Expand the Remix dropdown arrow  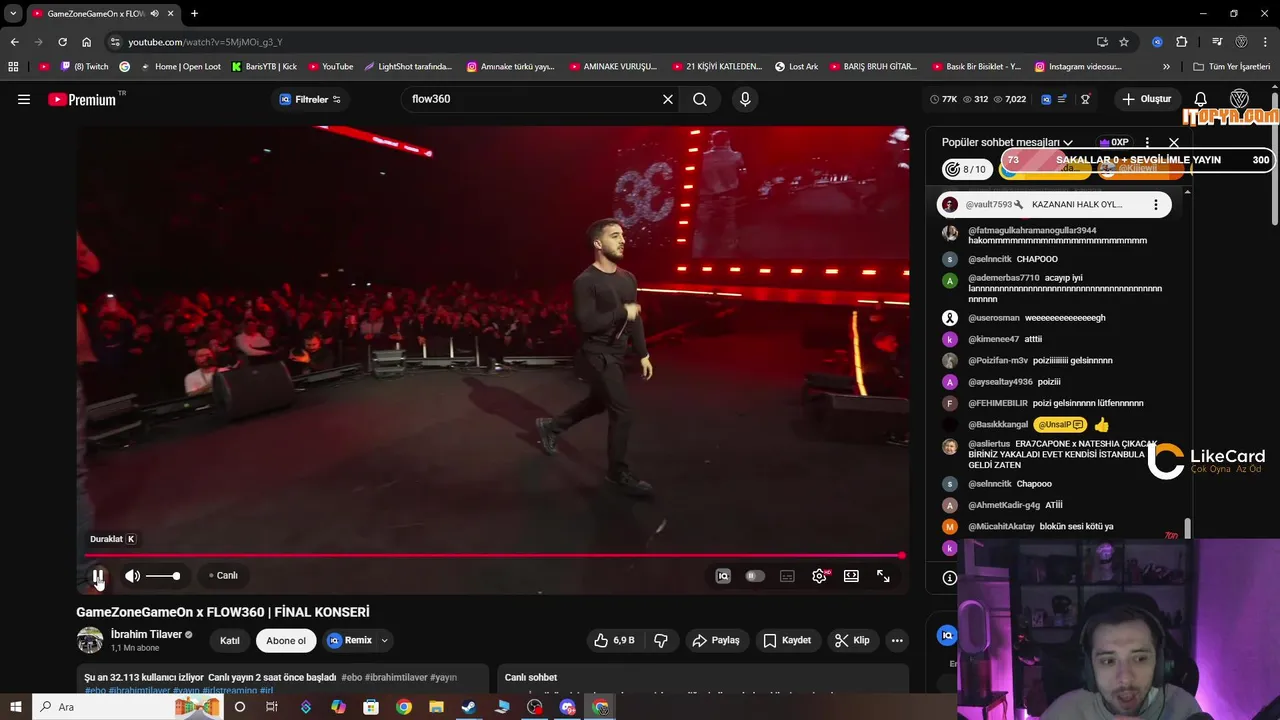coord(385,640)
